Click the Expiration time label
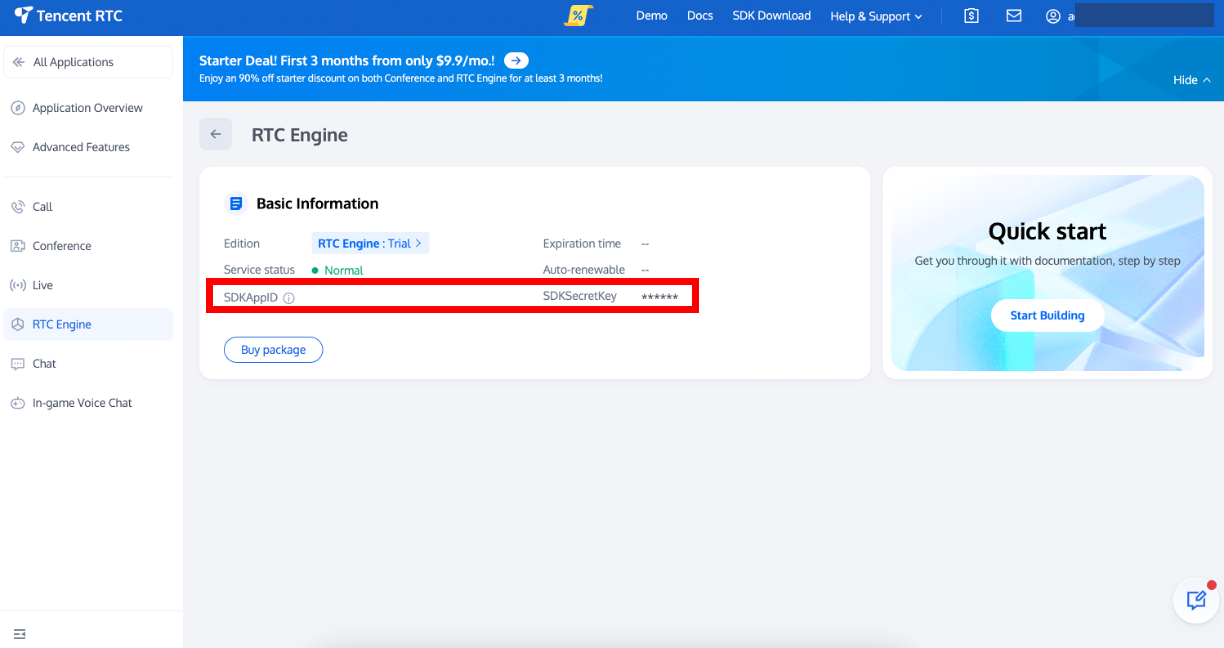The image size is (1224, 648). pyautogui.click(x=582, y=244)
